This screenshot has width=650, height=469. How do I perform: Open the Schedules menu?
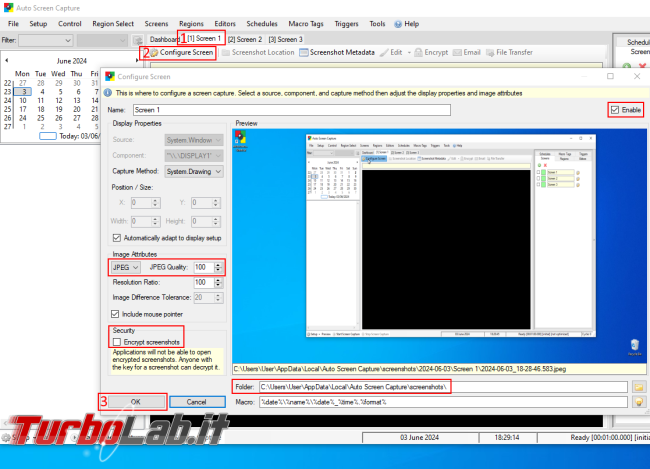coord(262,24)
